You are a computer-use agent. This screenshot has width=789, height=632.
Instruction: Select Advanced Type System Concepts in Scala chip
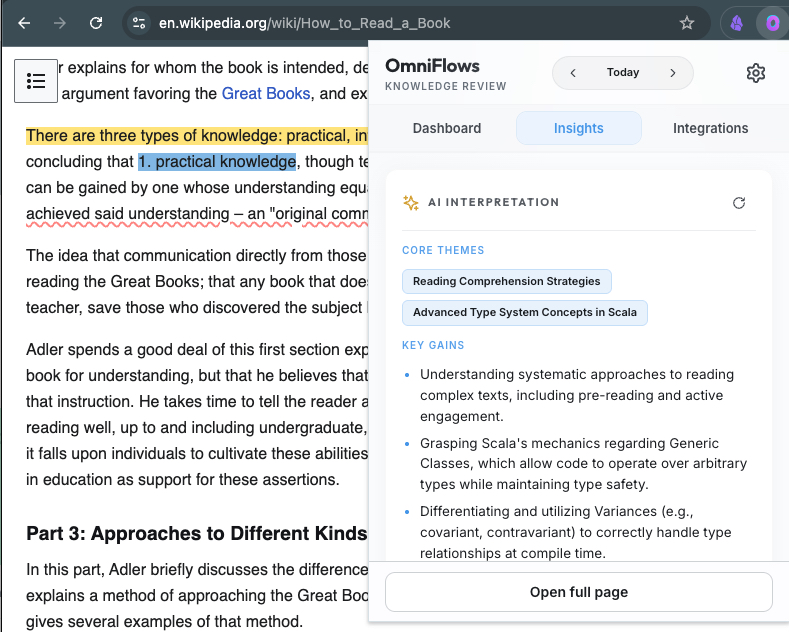(x=525, y=312)
